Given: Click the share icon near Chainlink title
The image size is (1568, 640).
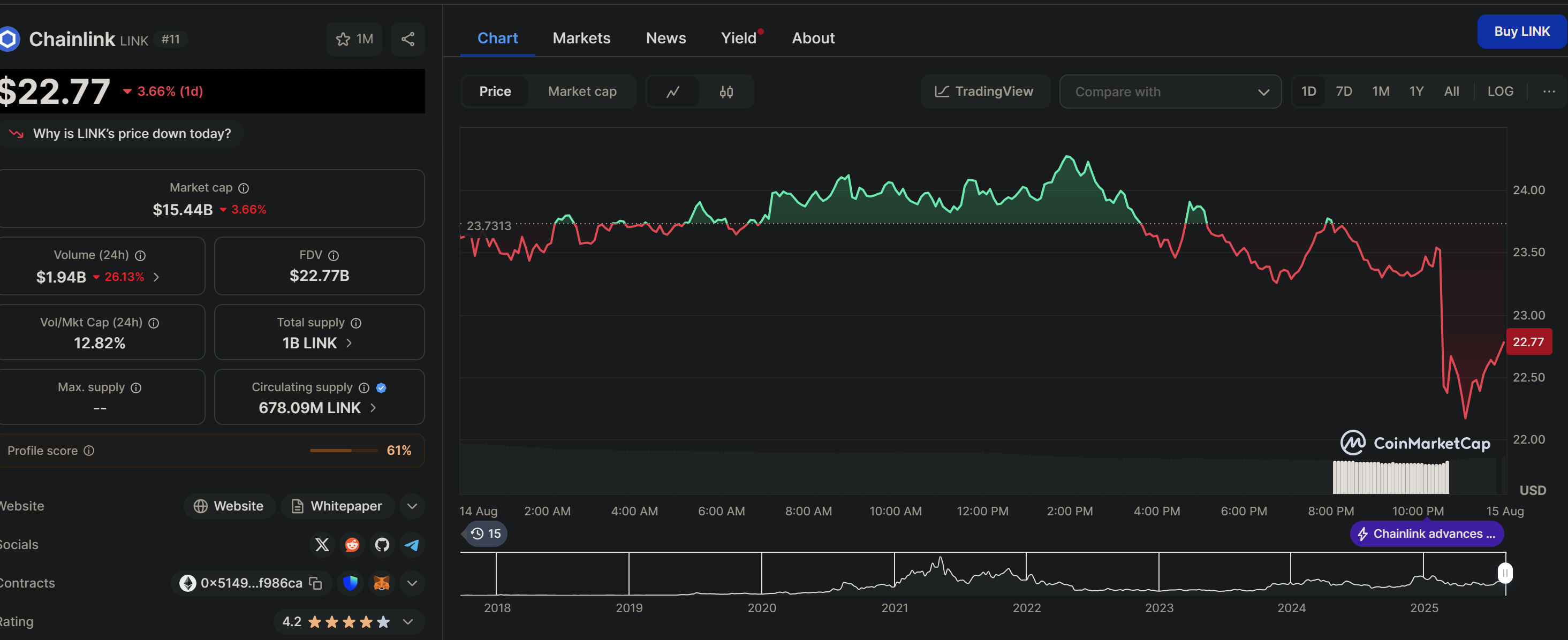Looking at the screenshot, I should [x=407, y=40].
